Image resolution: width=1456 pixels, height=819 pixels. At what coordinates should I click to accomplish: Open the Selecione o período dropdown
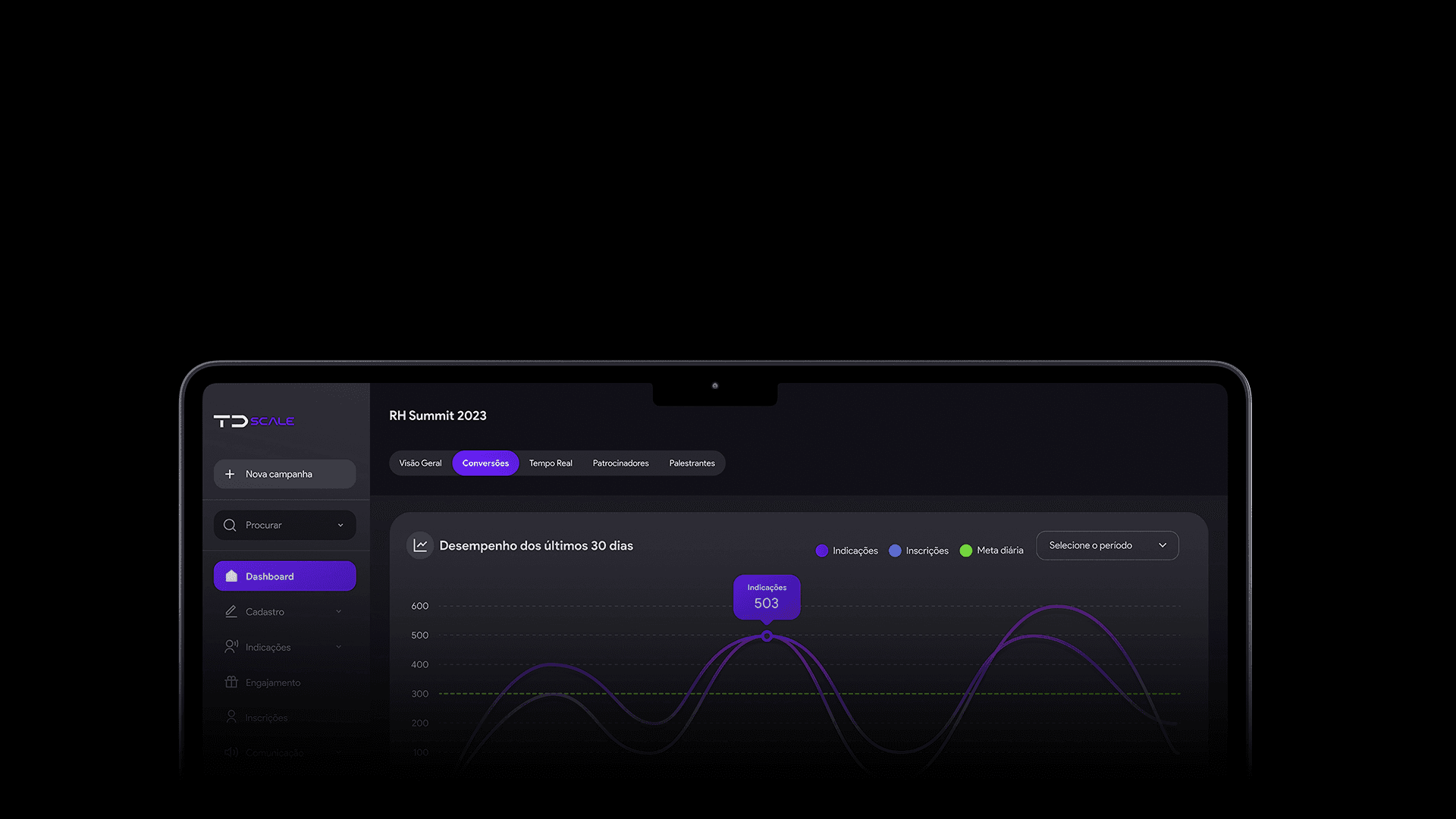click(1106, 545)
